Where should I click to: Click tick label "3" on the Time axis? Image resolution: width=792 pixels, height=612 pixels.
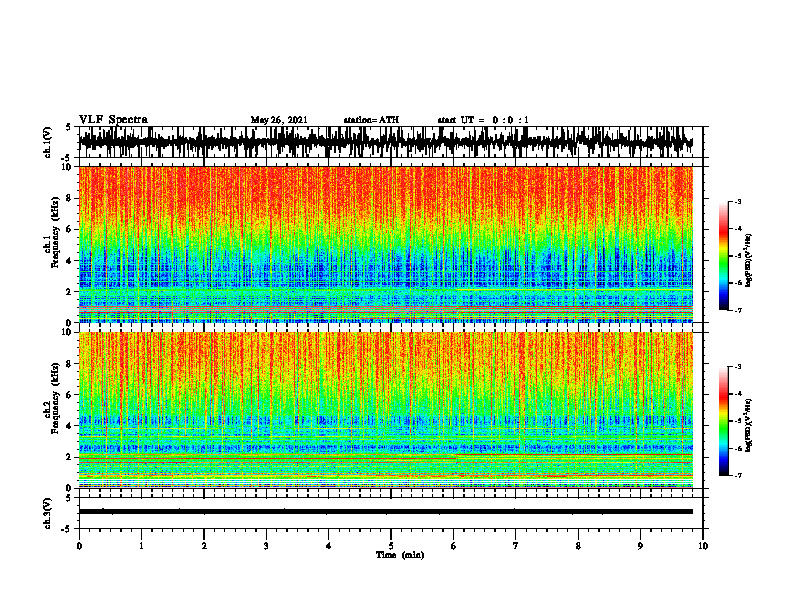point(266,546)
